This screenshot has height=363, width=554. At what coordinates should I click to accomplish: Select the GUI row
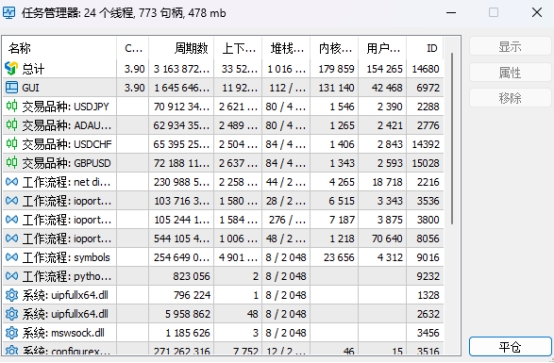click(223, 88)
